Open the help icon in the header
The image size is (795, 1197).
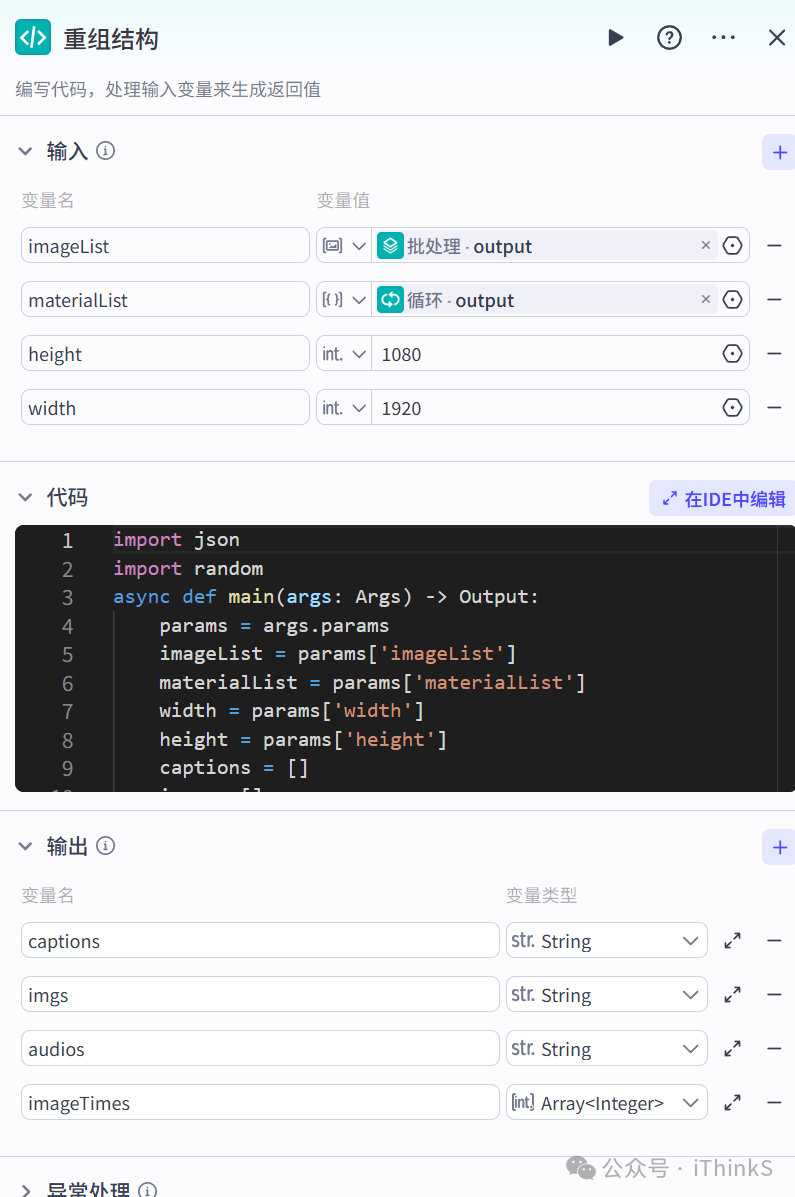669,37
